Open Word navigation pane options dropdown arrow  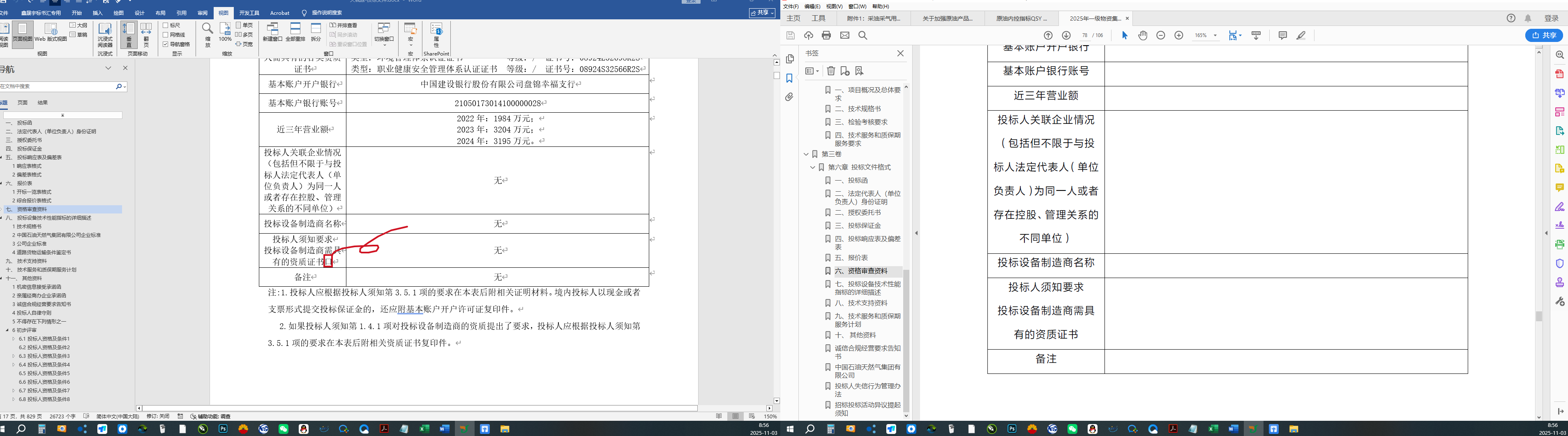(x=108, y=68)
